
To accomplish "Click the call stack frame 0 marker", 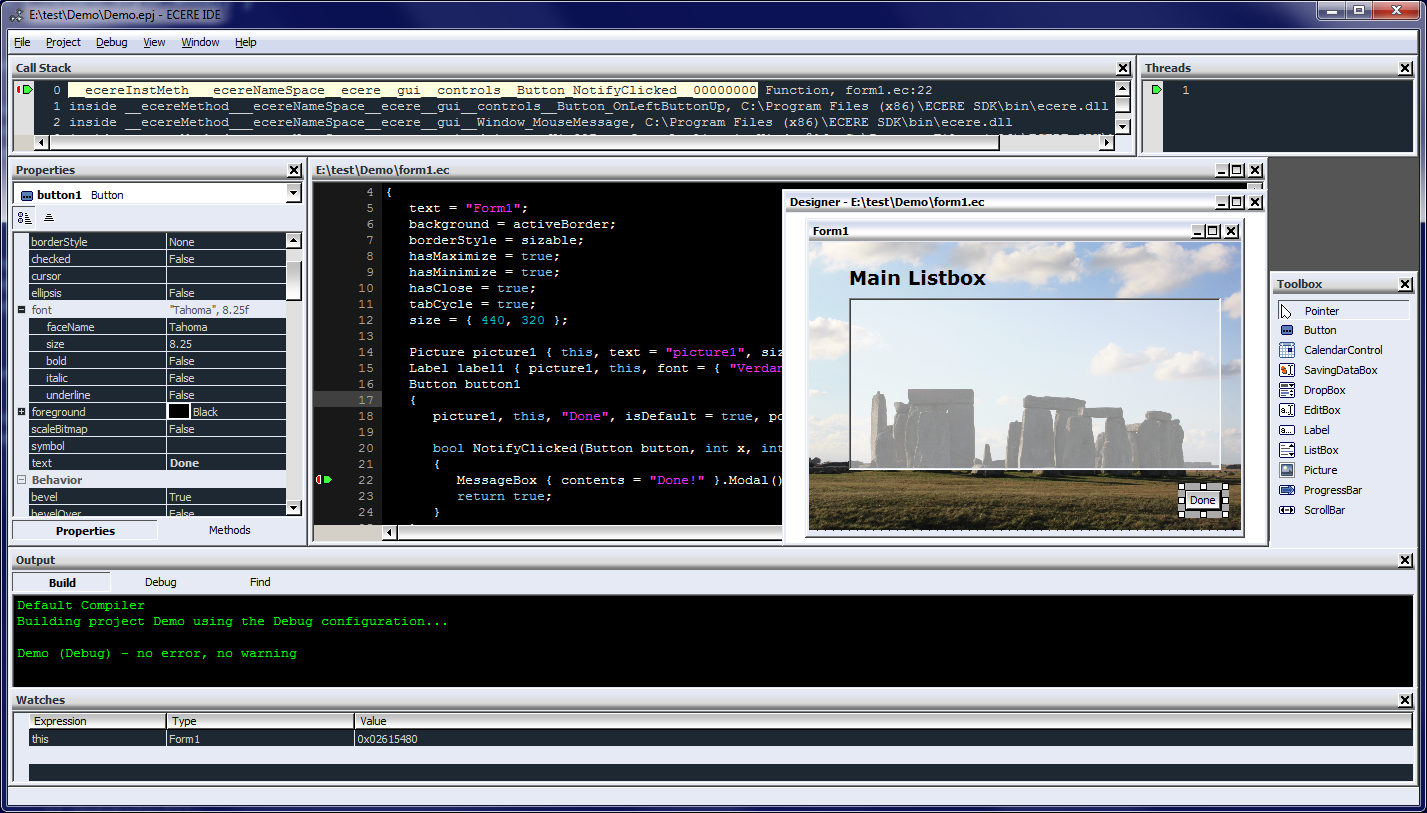I will coord(25,90).
